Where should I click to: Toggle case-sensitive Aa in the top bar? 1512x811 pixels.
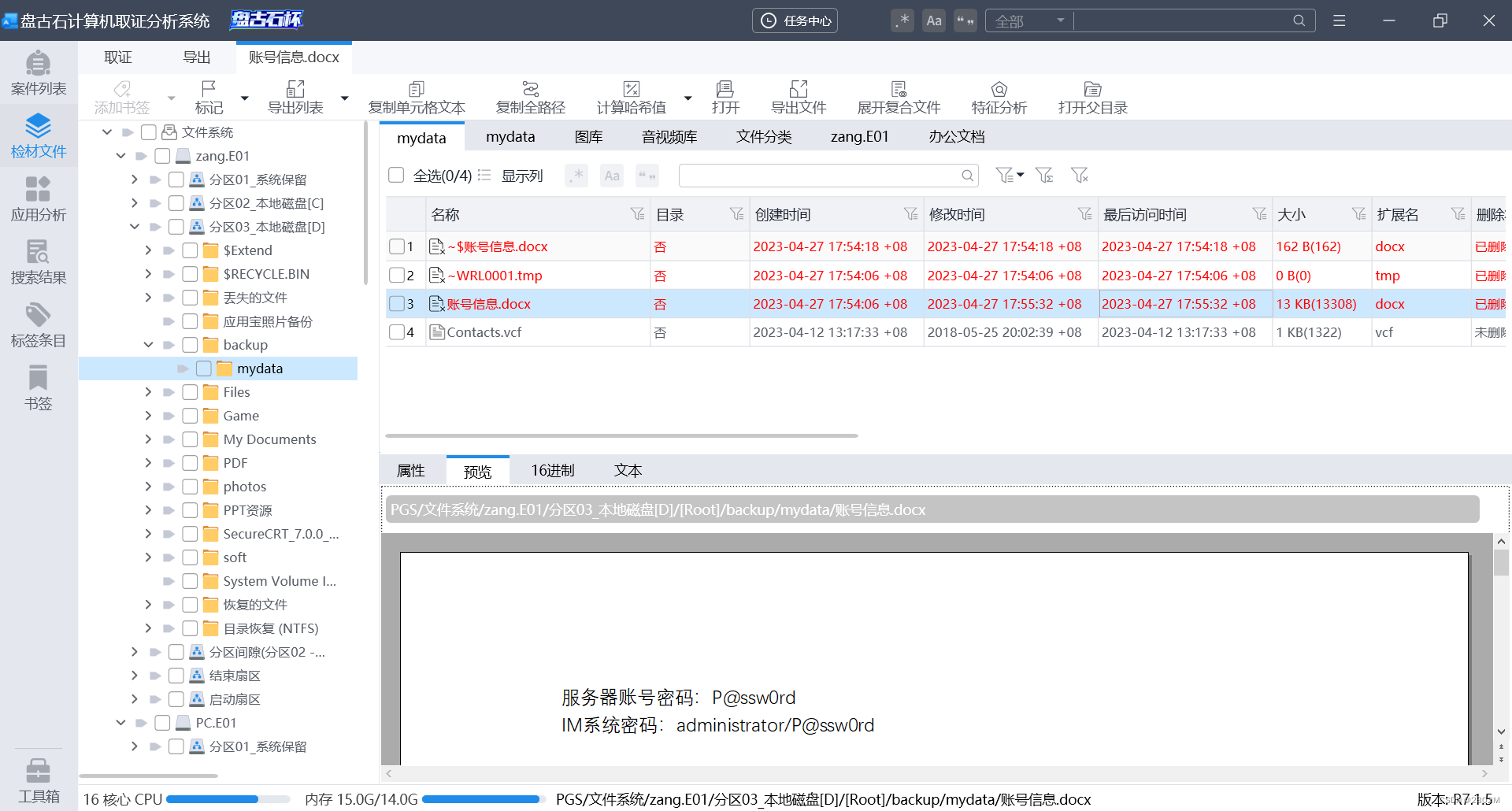[934, 20]
